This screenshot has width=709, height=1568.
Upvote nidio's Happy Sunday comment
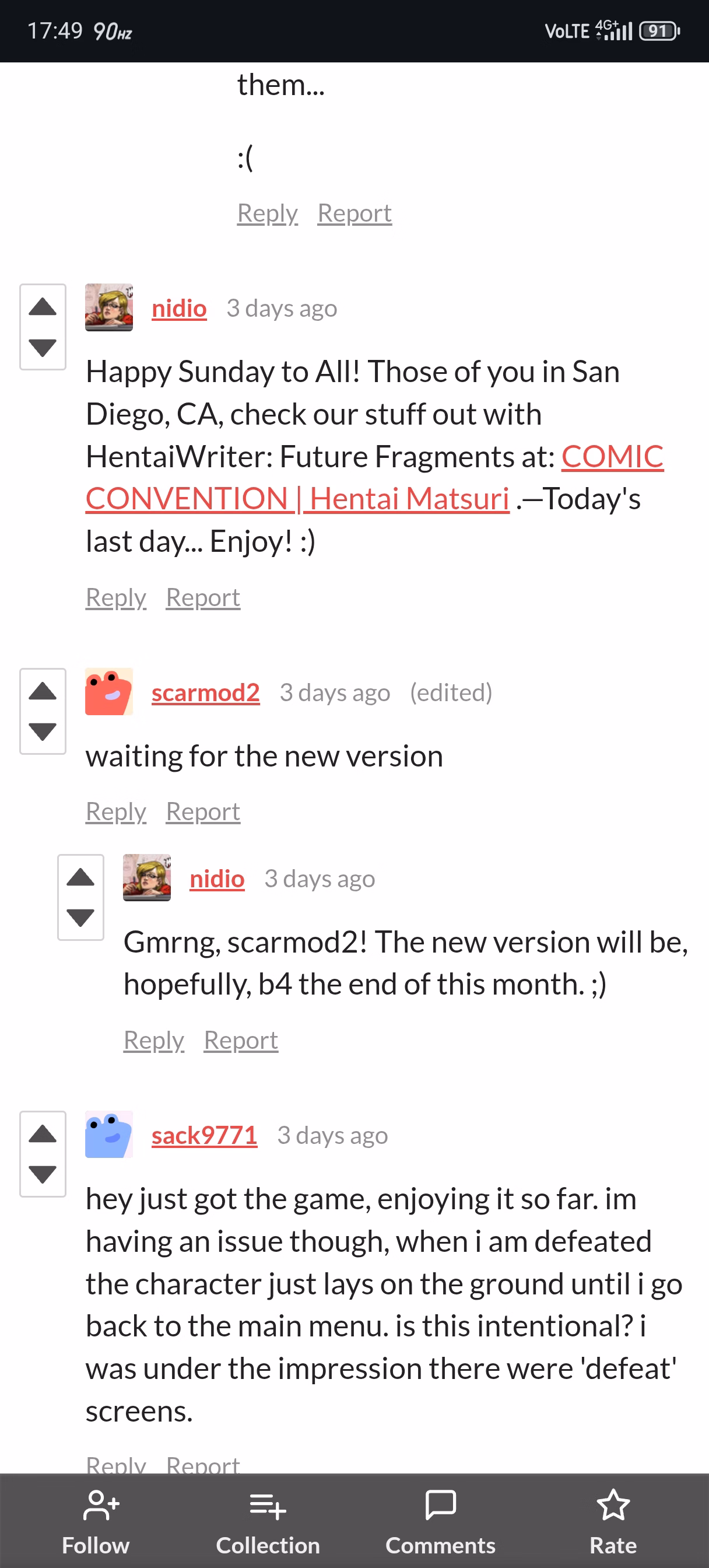tap(43, 307)
